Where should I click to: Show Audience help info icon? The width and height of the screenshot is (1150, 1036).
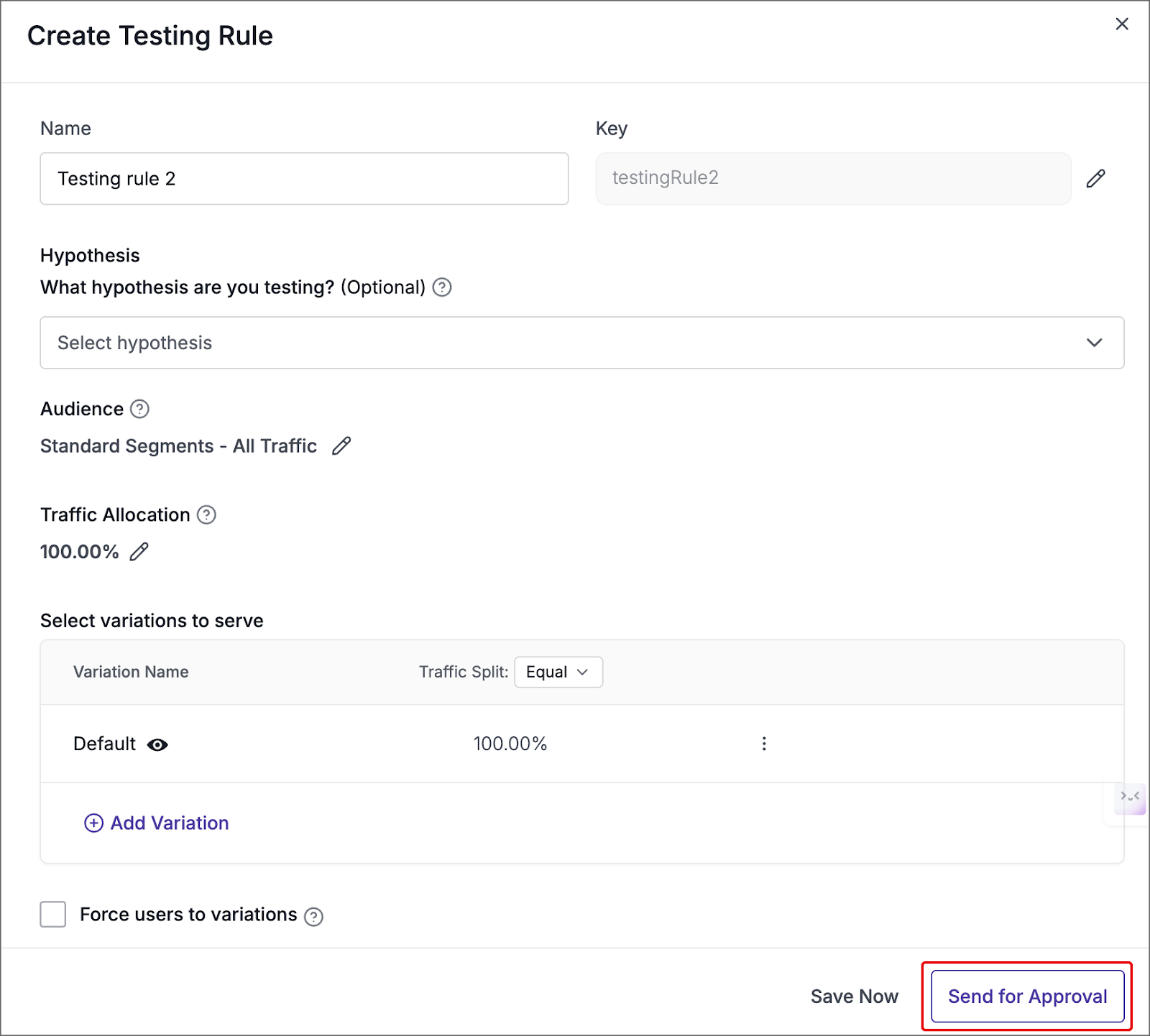coord(139,410)
